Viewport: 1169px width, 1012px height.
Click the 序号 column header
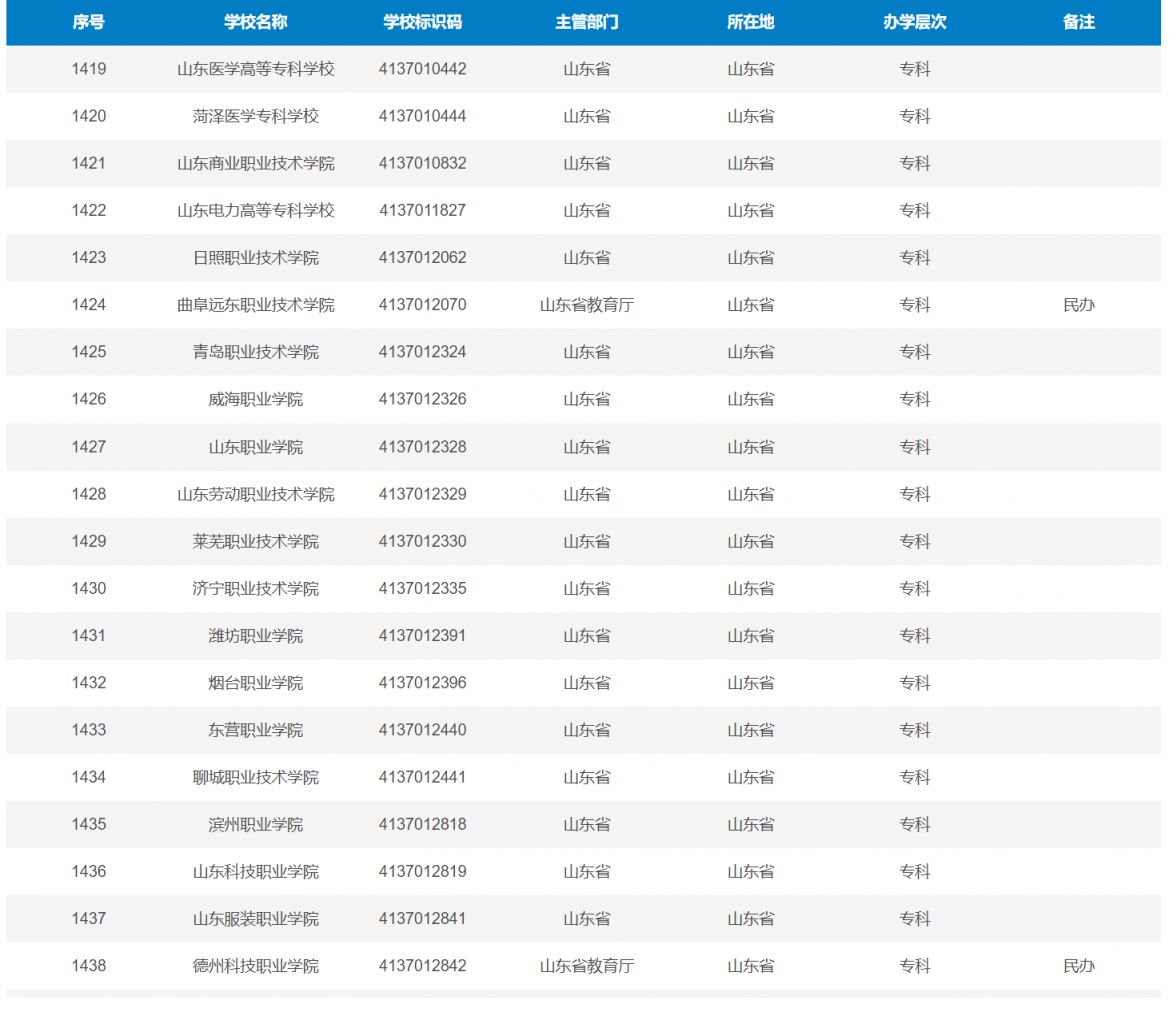pos(89,22)
